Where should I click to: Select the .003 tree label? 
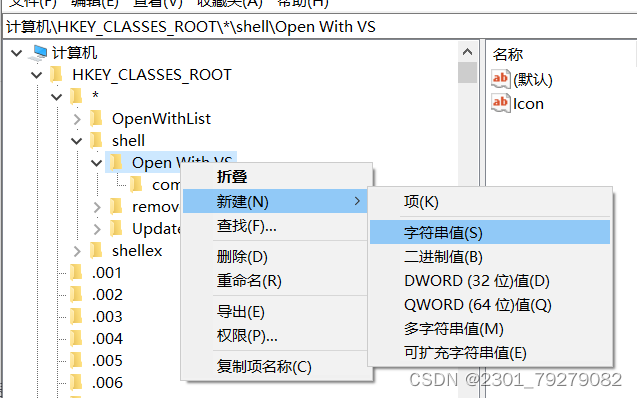click(x=107, y=317)
